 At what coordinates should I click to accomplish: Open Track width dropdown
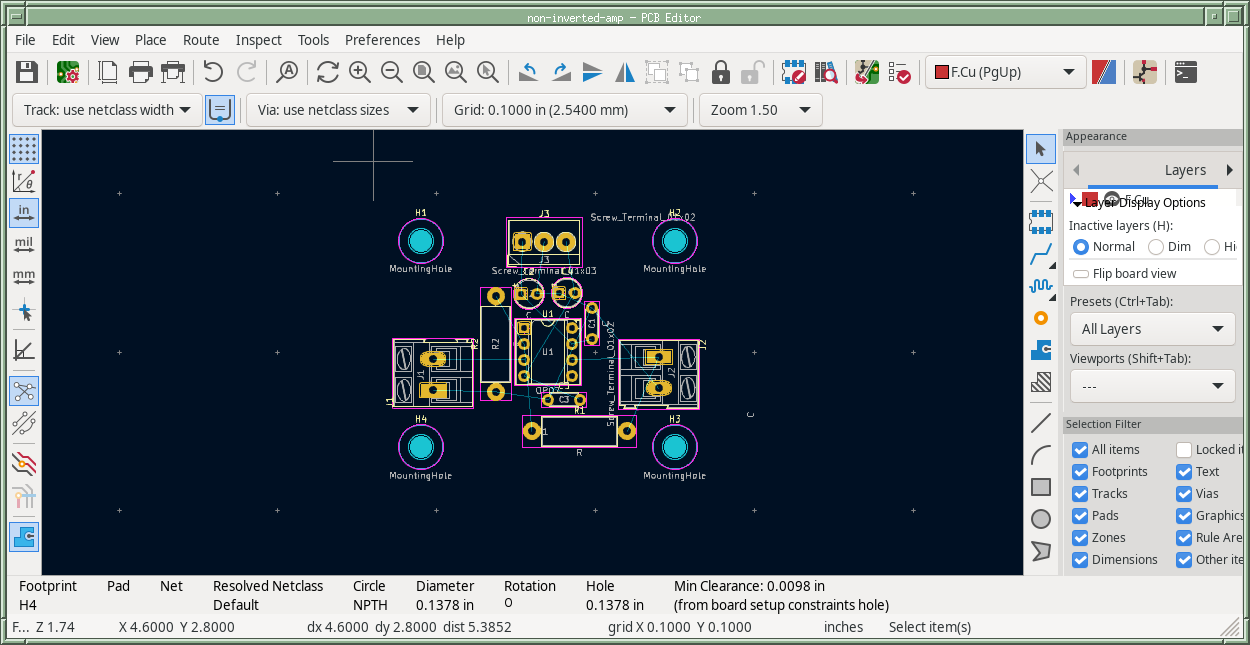point(107,110)
